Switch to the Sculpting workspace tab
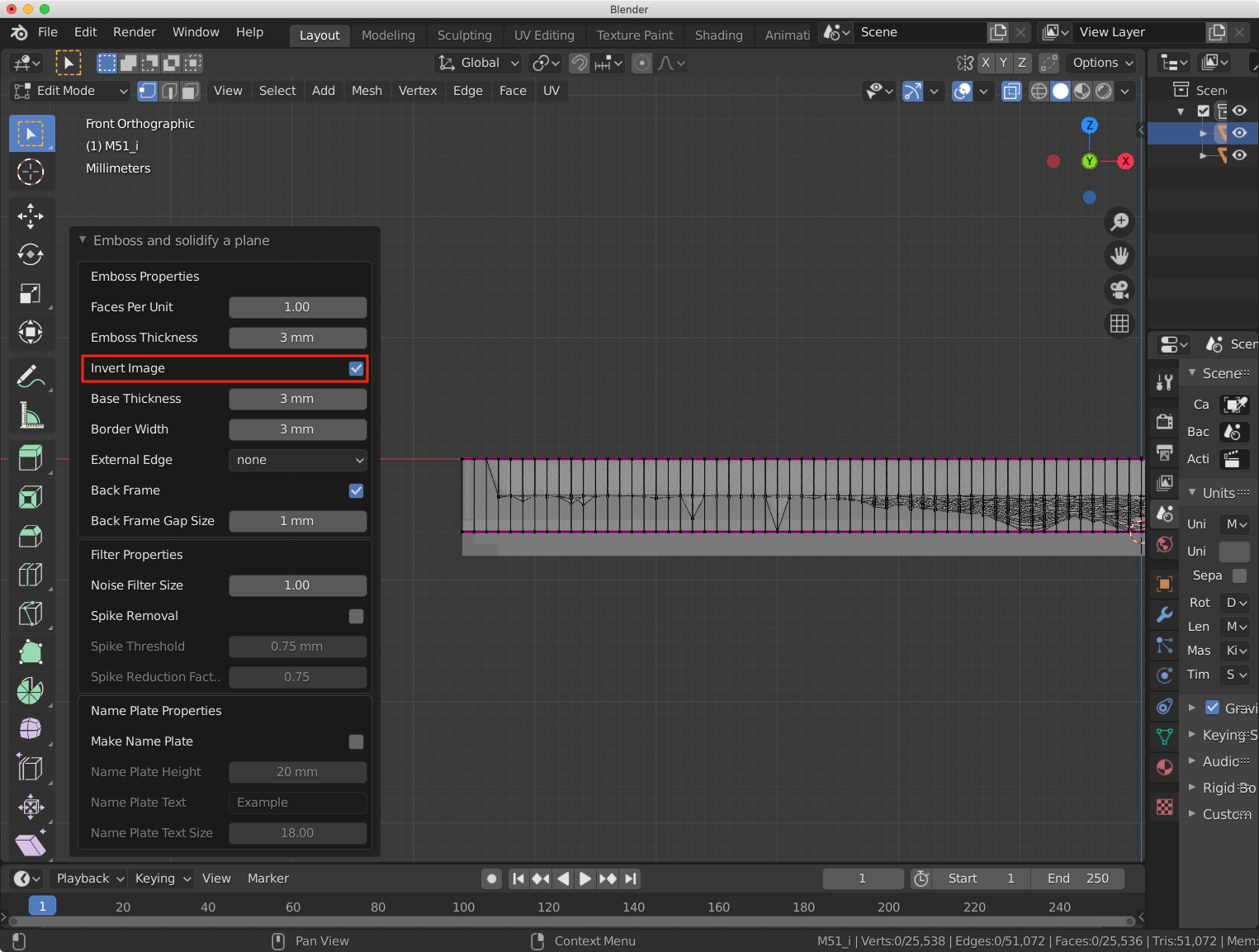 pos(464,35)
